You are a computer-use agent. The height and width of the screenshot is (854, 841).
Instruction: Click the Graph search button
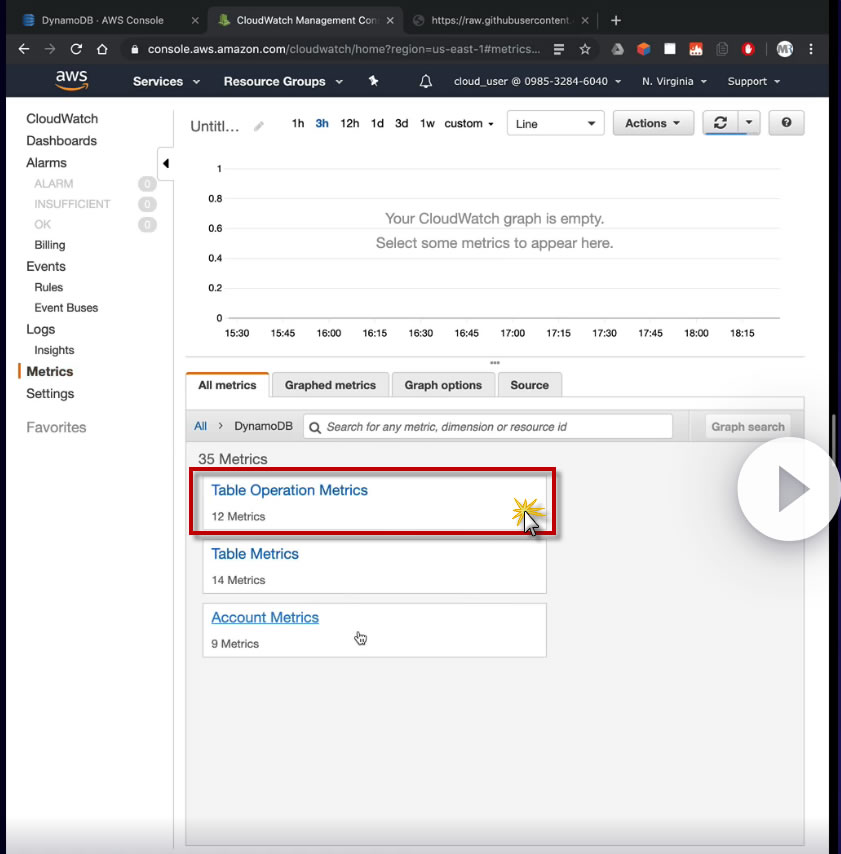pyautogui.click(x=747, y=427)
